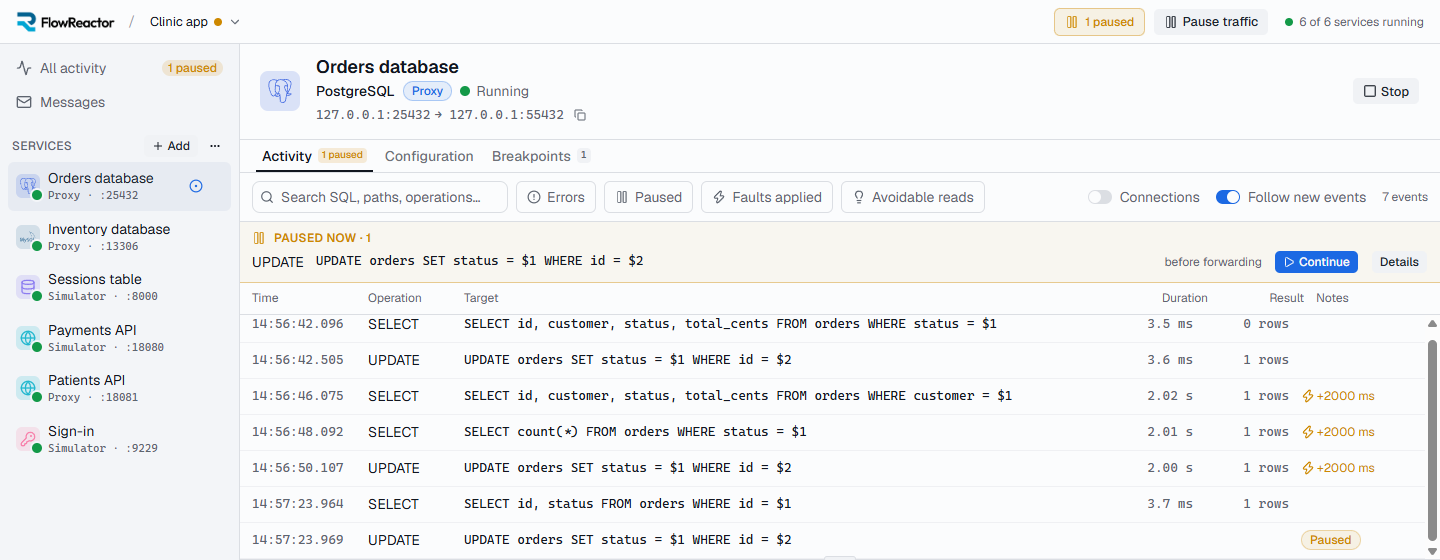The height and width of the screenshot is (560, 1440).
Task: Add a new service
Action: click(x=170, y=146)
